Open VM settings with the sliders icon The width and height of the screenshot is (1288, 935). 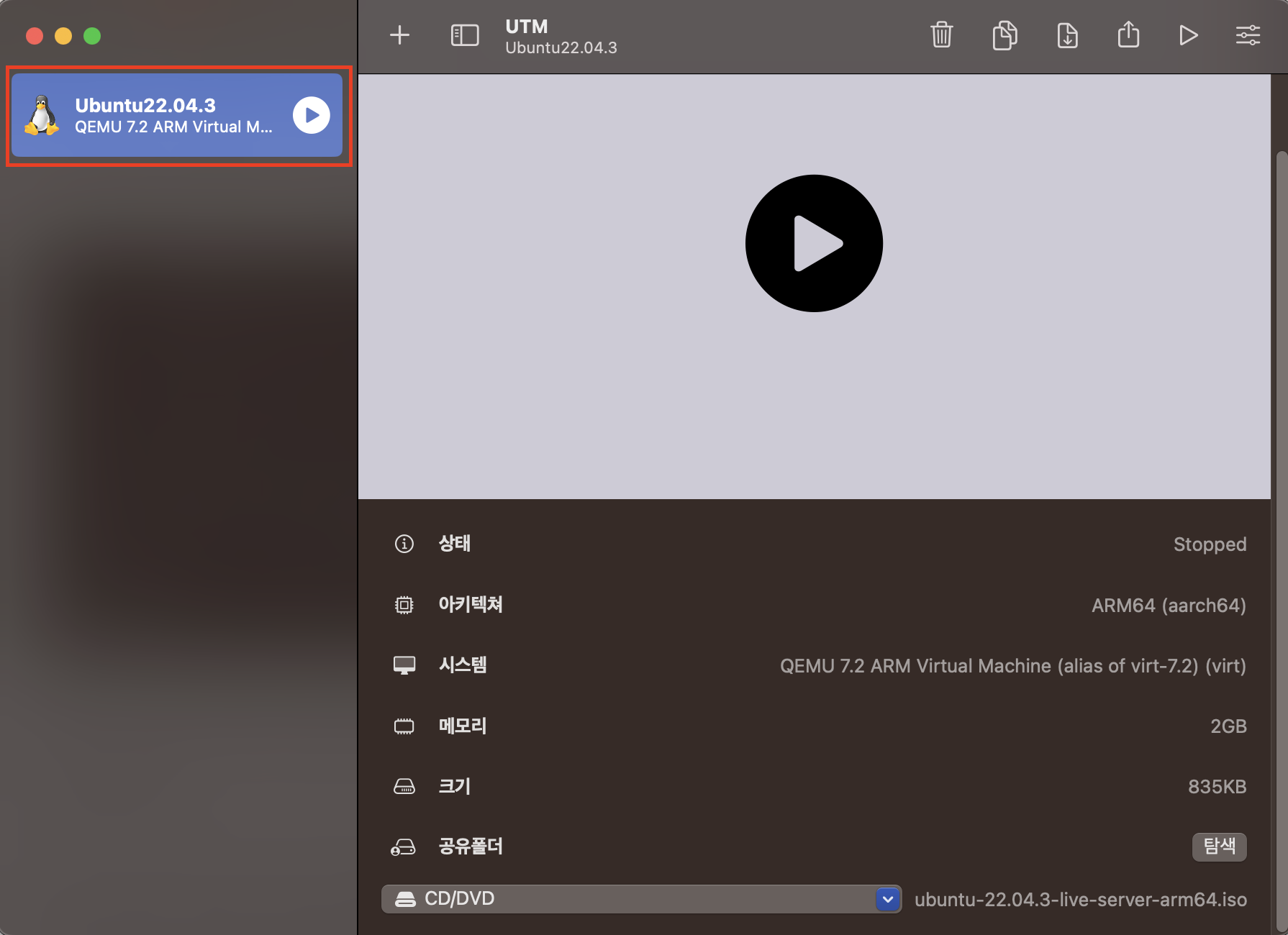pyautogui.click(x=1248, y=35)
